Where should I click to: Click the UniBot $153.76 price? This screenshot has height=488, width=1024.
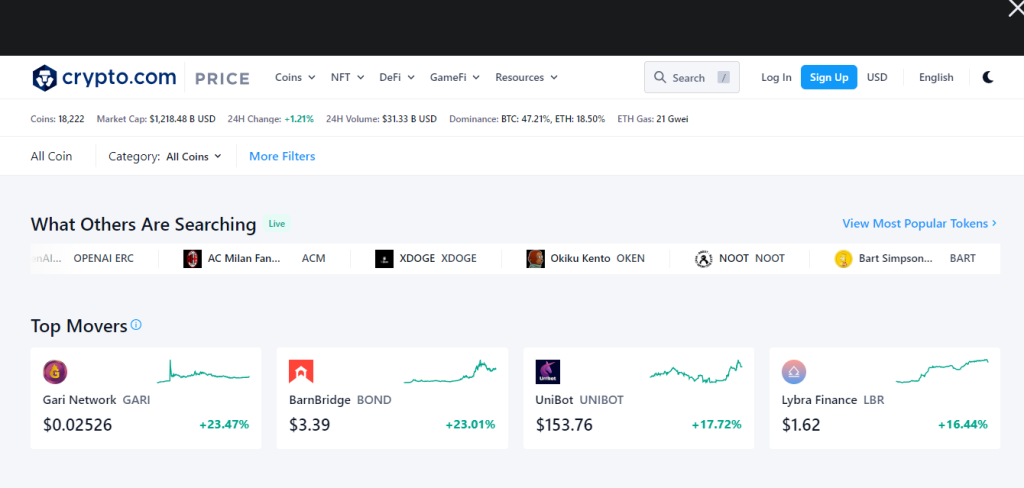pos(564,425)
